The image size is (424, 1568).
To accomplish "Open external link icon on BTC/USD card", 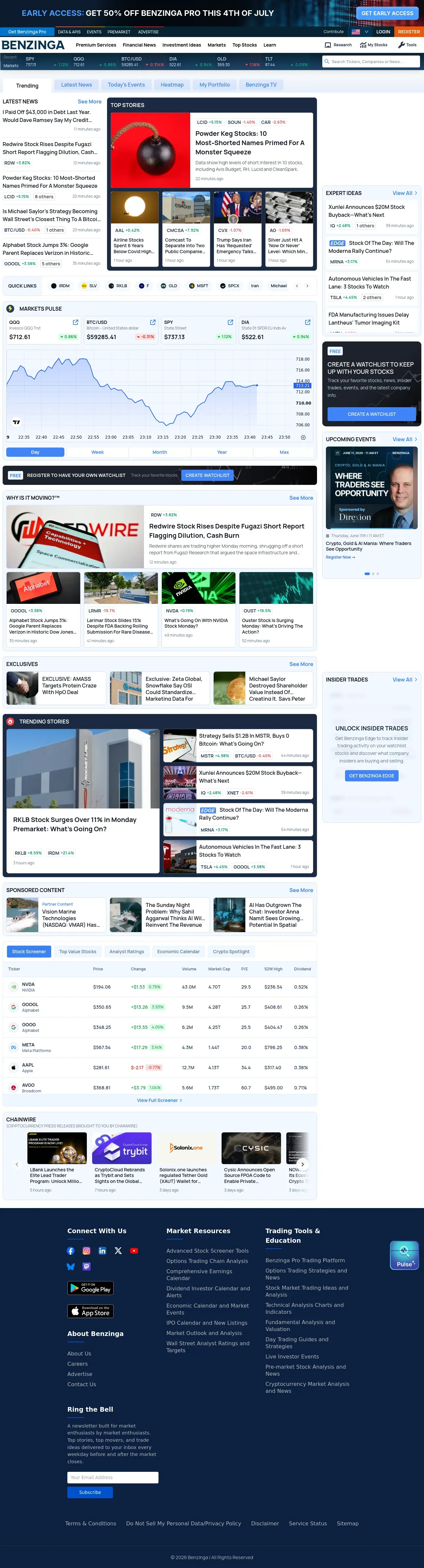I will [153, 322].
